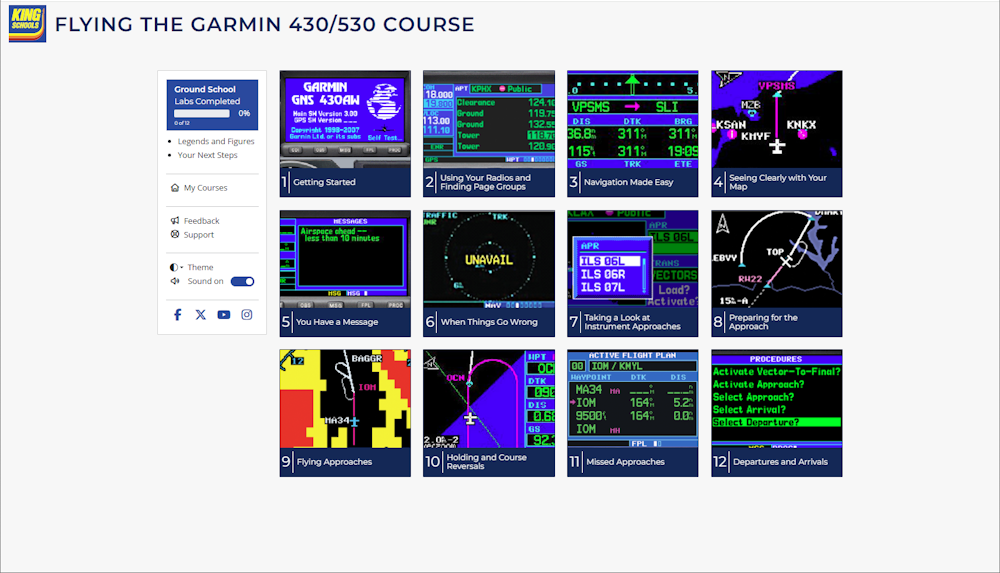The image size is (1000, 573).
Task: Open the X (Twitter) icon link
Action: click(201, 315)
